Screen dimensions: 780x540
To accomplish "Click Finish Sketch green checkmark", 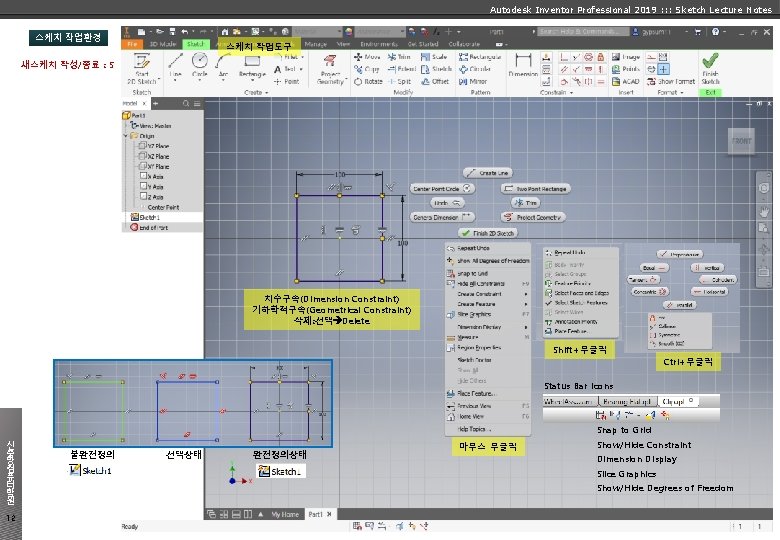I will pos(710,68).
